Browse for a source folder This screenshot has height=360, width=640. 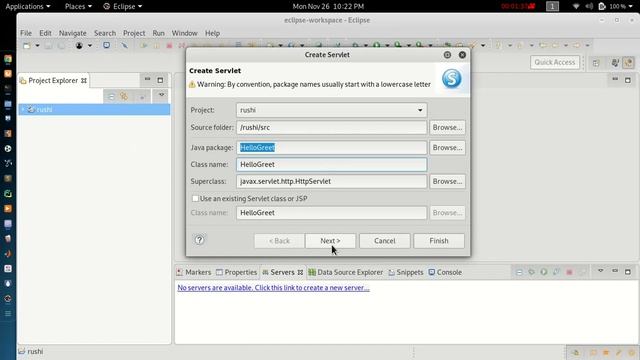[x=447, y=127]
